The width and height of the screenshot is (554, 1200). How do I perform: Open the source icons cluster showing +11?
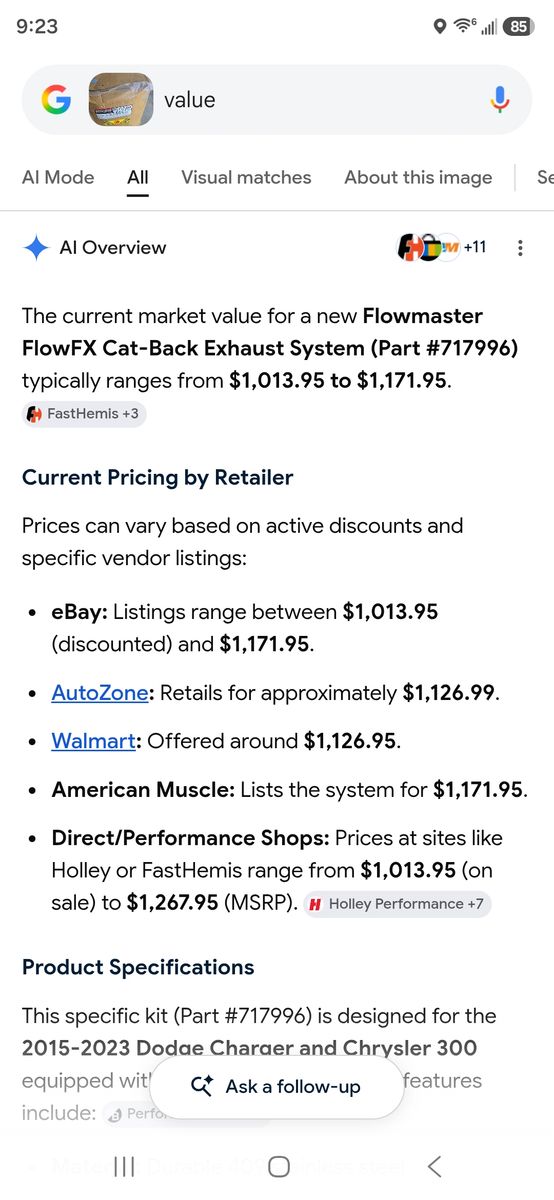(442, 247)
